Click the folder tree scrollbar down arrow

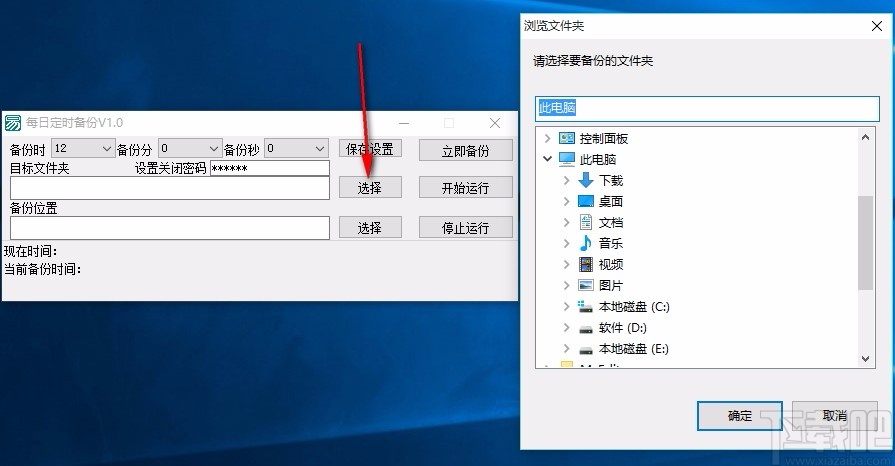coord(865,359)
